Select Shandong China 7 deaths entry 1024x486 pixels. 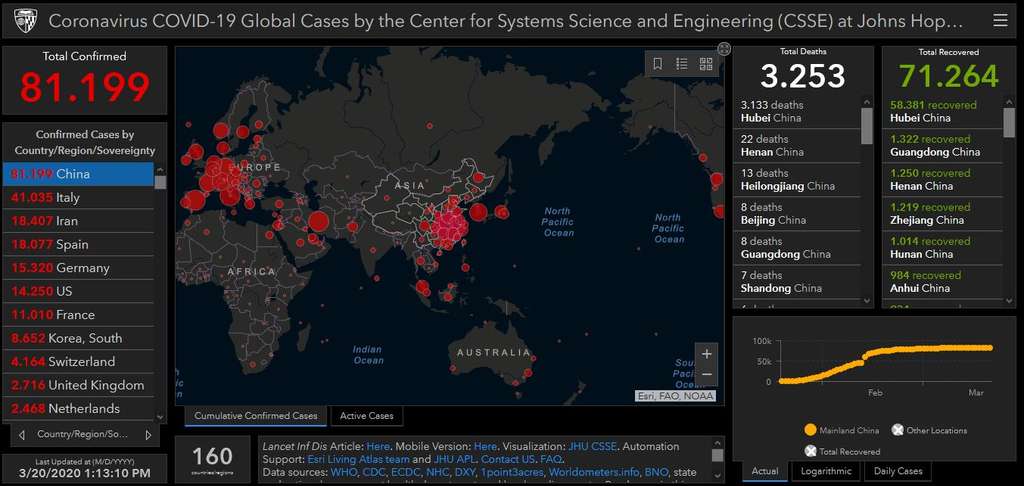pyautogui.click(x=797, y=282)
